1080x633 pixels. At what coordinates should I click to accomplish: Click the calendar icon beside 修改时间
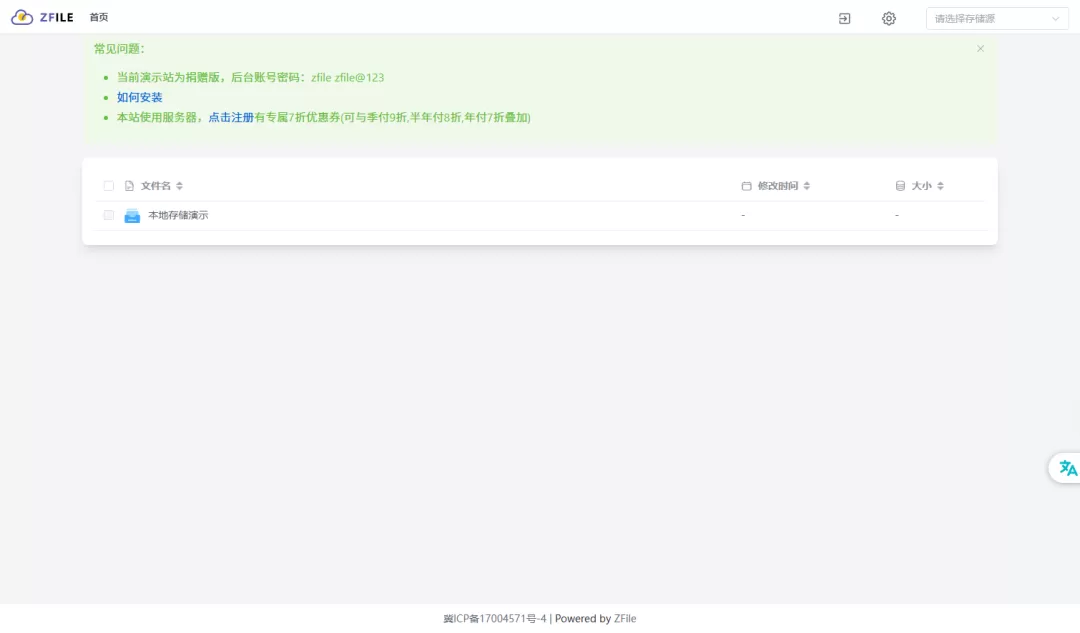746,186
